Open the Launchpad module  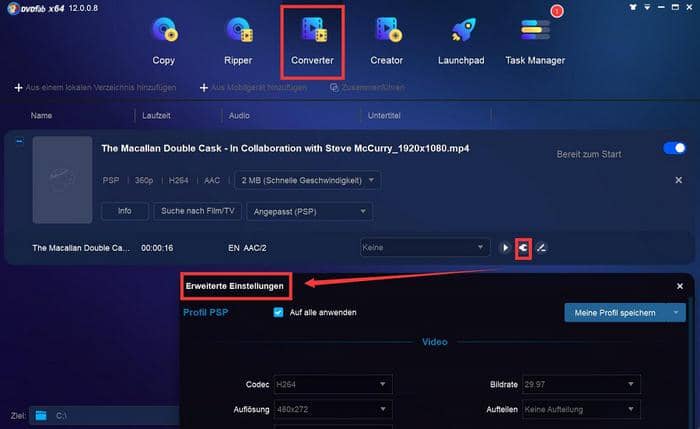(x=461, y=41)
